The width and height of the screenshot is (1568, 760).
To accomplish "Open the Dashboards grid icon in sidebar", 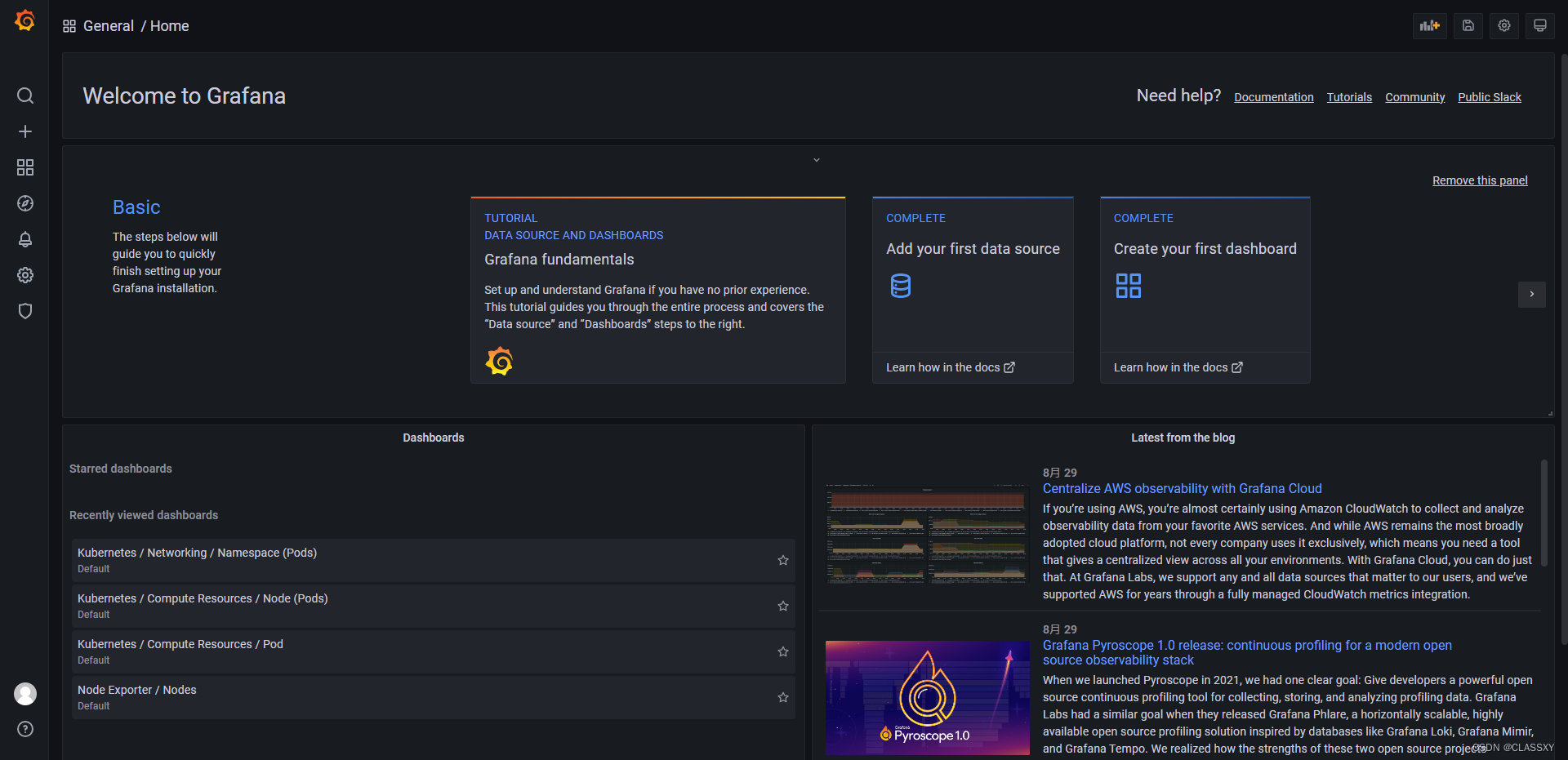I will coord(25,167).
